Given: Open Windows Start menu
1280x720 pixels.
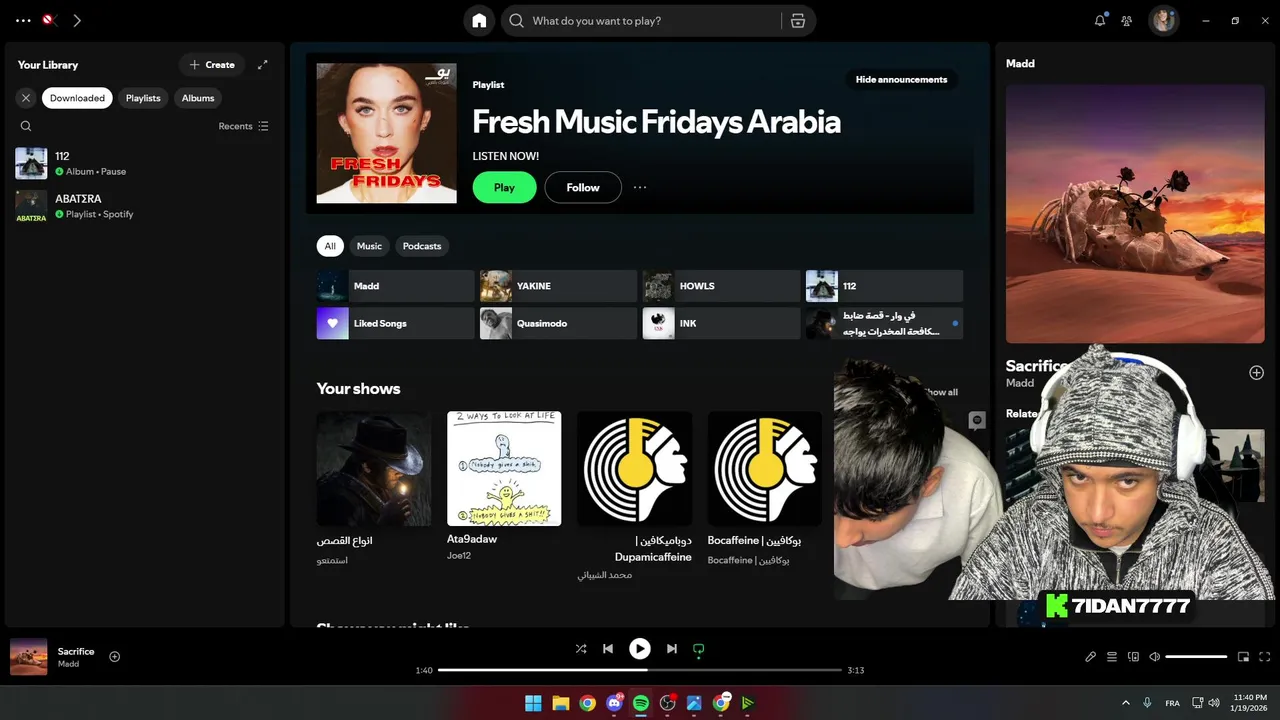Looking at the screenshot, I should point(533,703).
